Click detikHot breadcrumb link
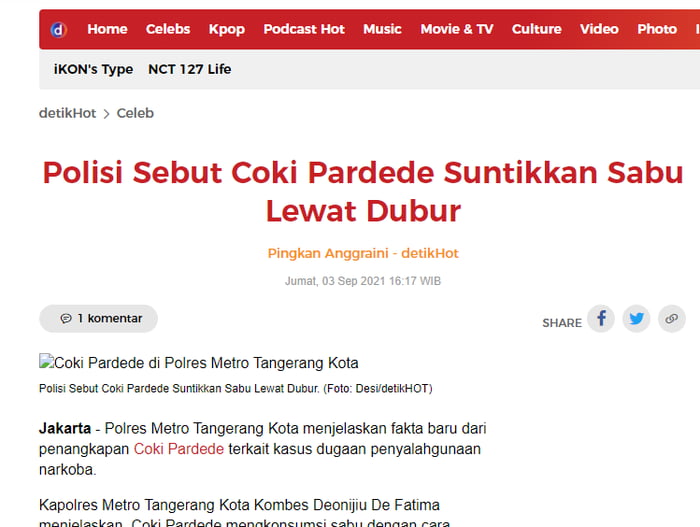The image size is (700, 527). pos(68,113)
